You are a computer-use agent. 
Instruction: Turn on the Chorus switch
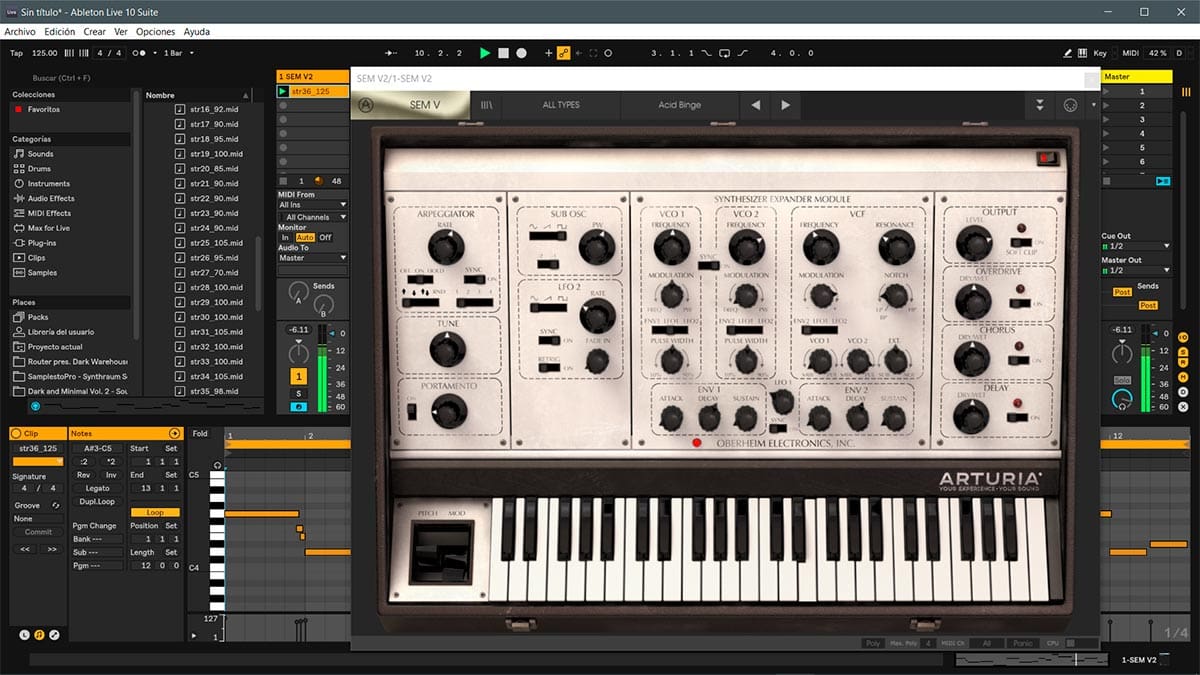click(1017, 359)
